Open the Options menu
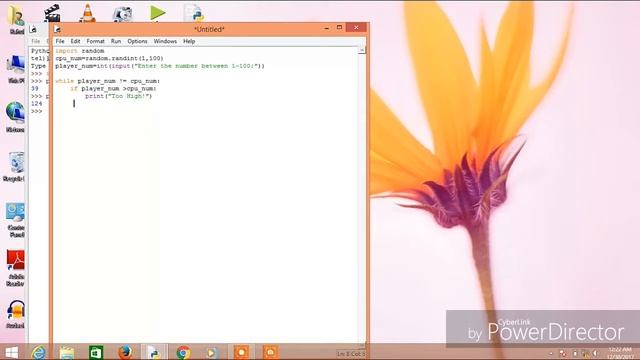This screenshot has height=360, width=640. (137, 41)
